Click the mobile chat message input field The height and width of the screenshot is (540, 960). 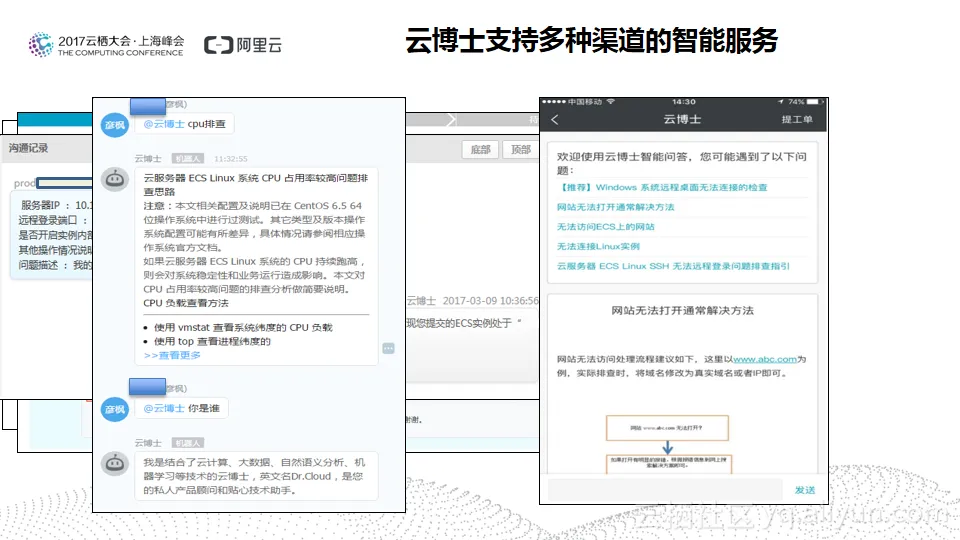point(665,490)
